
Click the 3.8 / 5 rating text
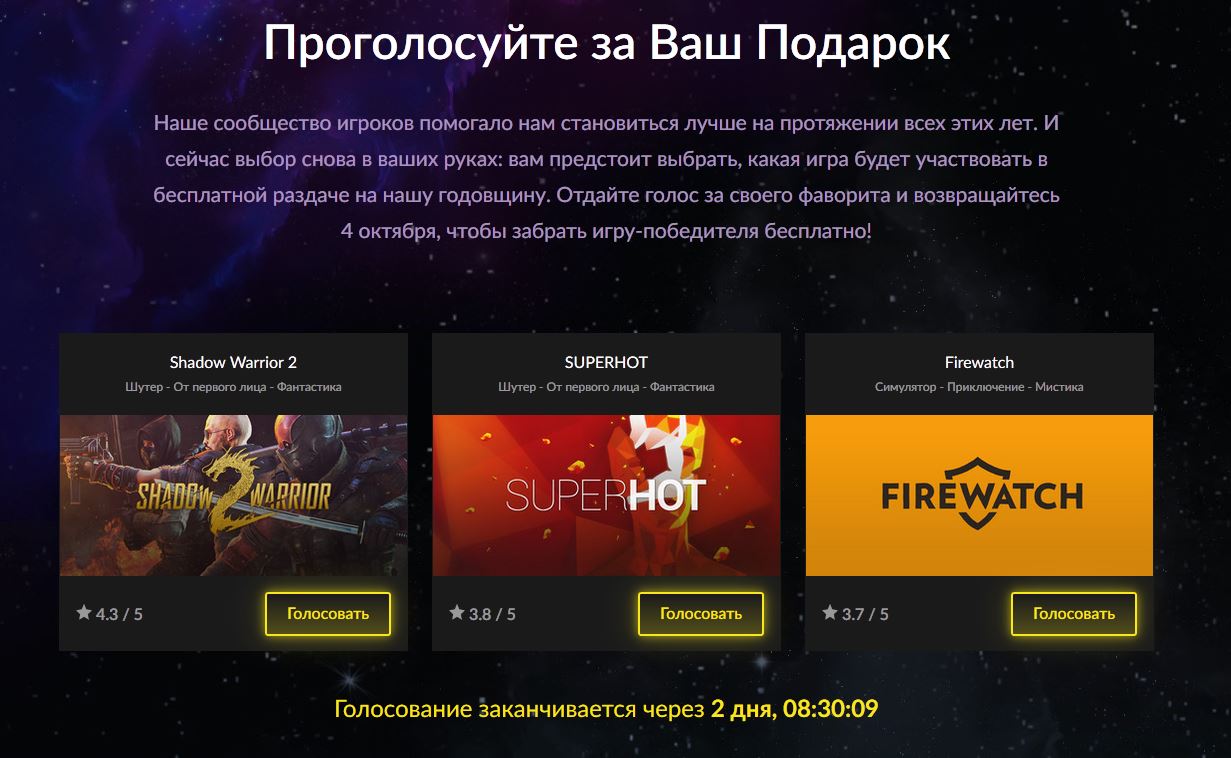click(x=492, y=614)
